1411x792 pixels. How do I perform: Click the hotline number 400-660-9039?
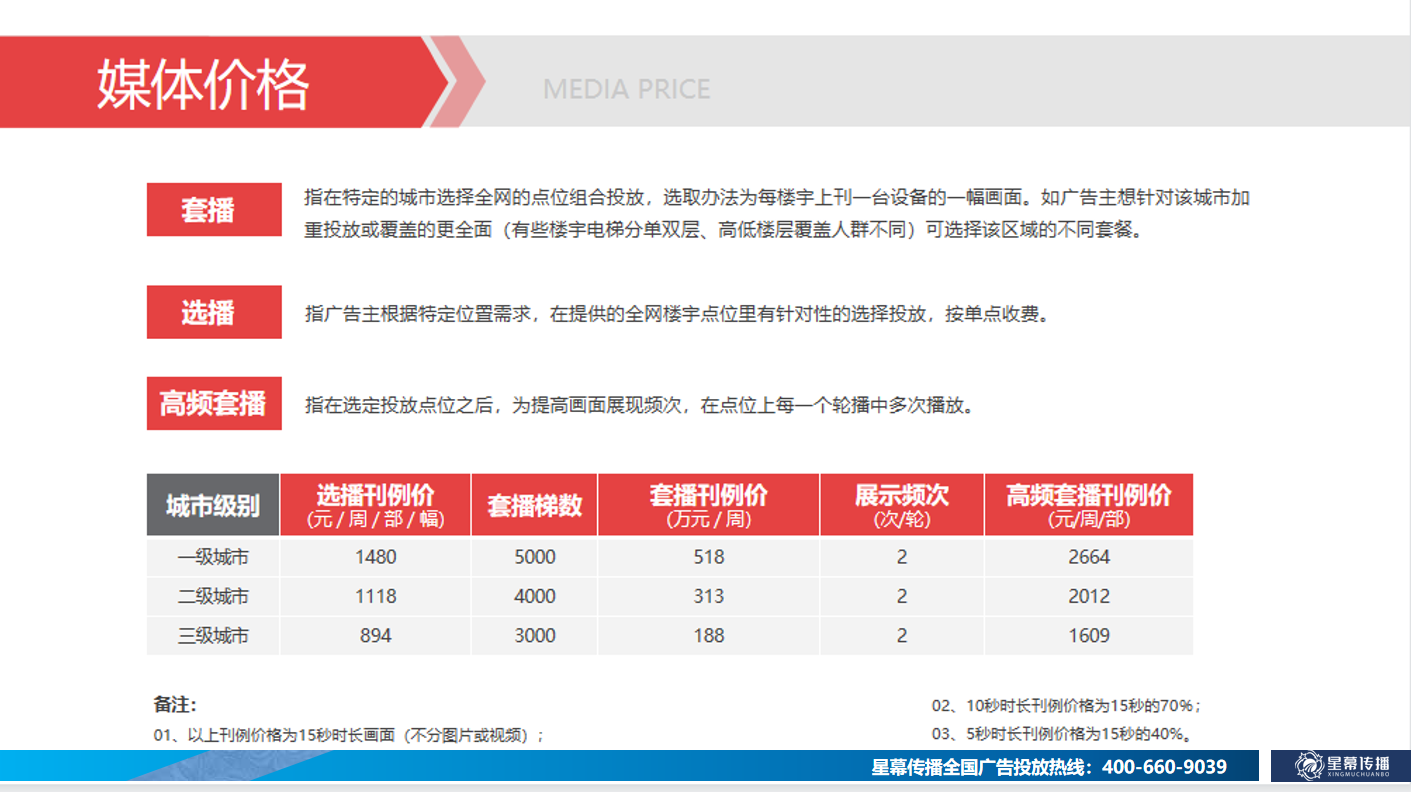(1164, 767)
